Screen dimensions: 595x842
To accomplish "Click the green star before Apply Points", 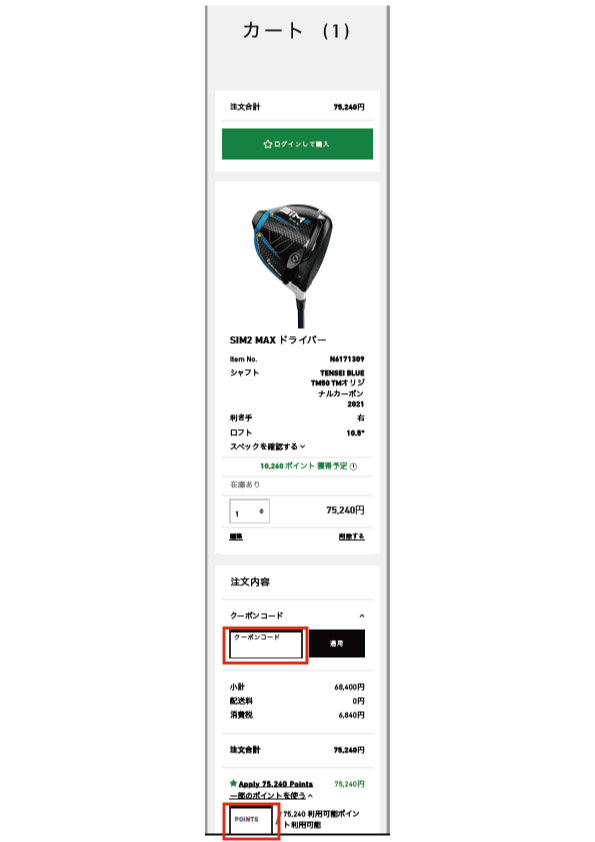I will pyautogui.click(x=233, y=783).
